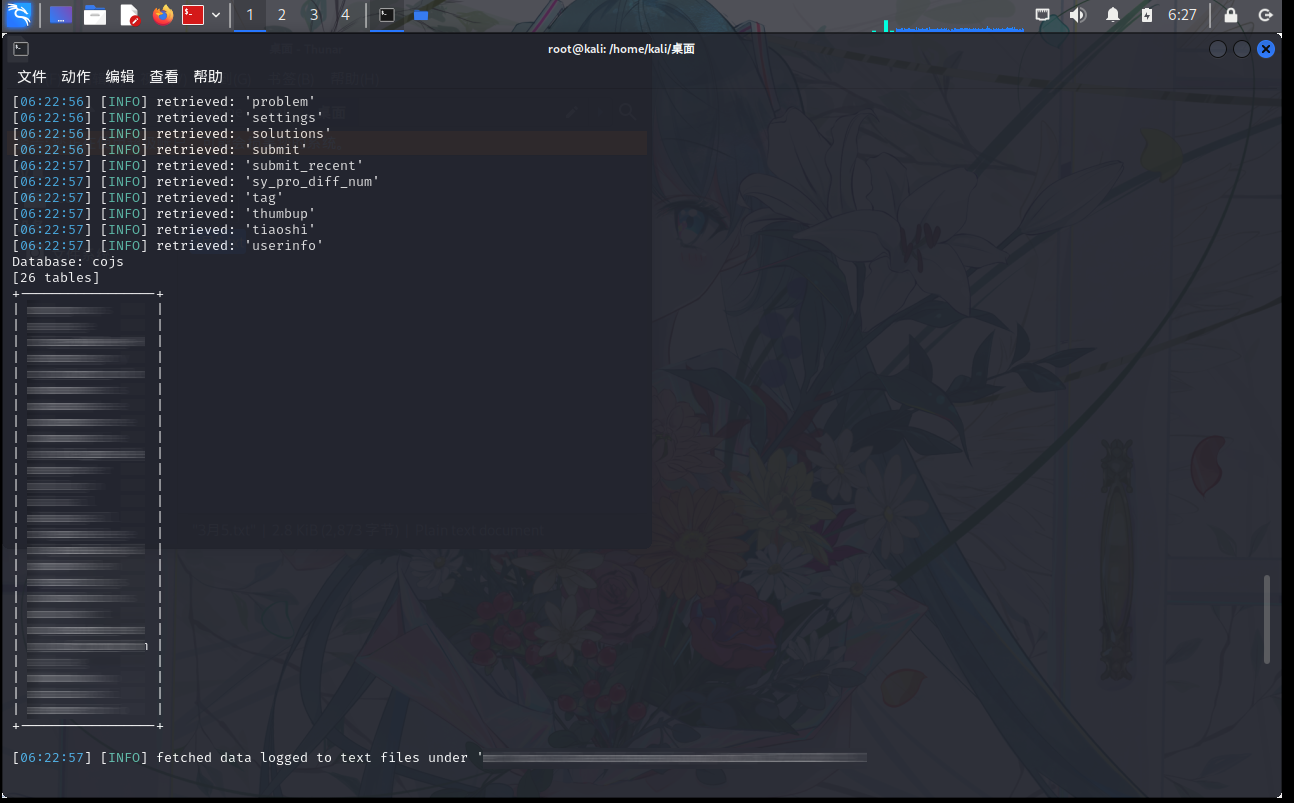Click the 'userinfo' retrieved line

pos(168,245)
